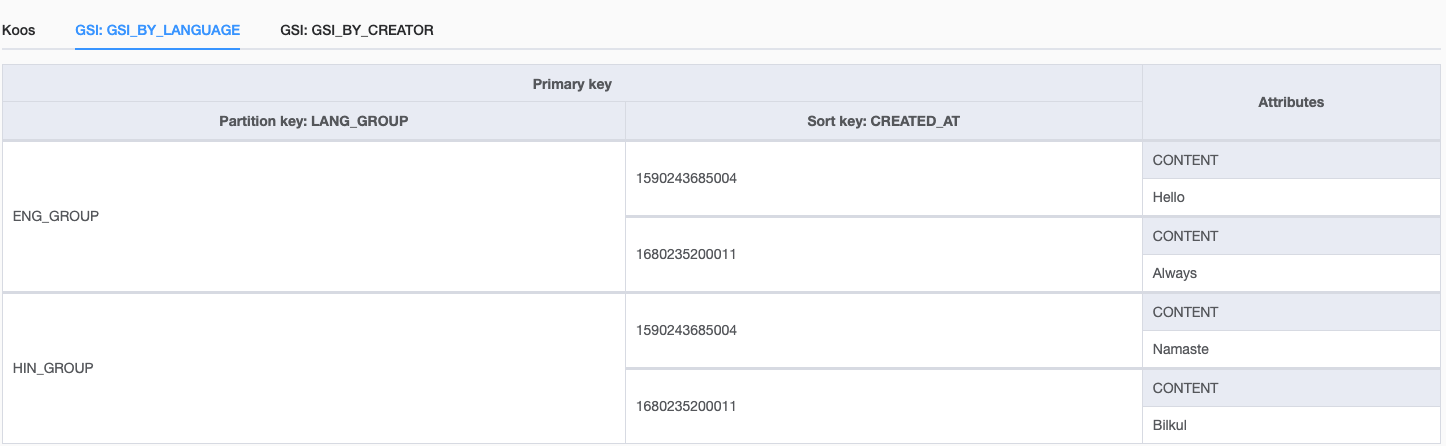Select the Bilkul content value
The height and width of the screenshot is (446, 1446).
pos(1169,425)
